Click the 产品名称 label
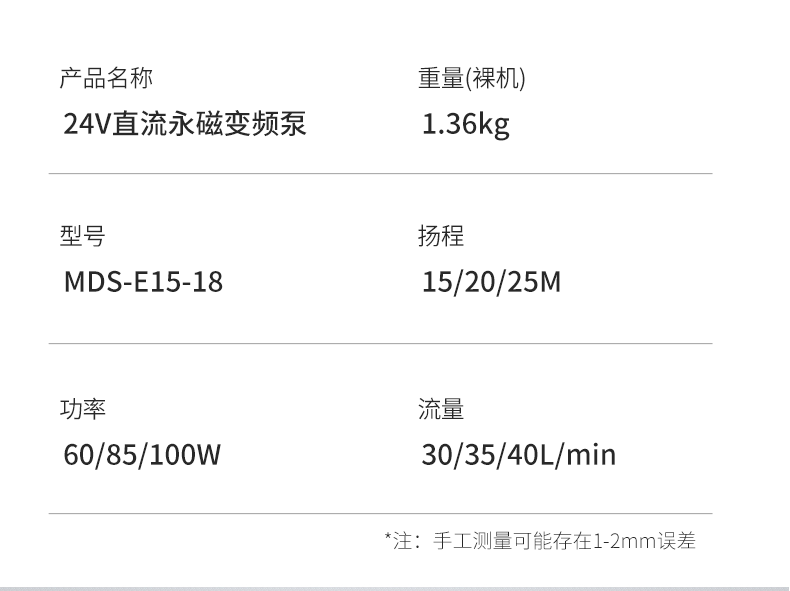The height and width of the screenshot is (591, 790). pyautogui.click(x=107, y=78)
